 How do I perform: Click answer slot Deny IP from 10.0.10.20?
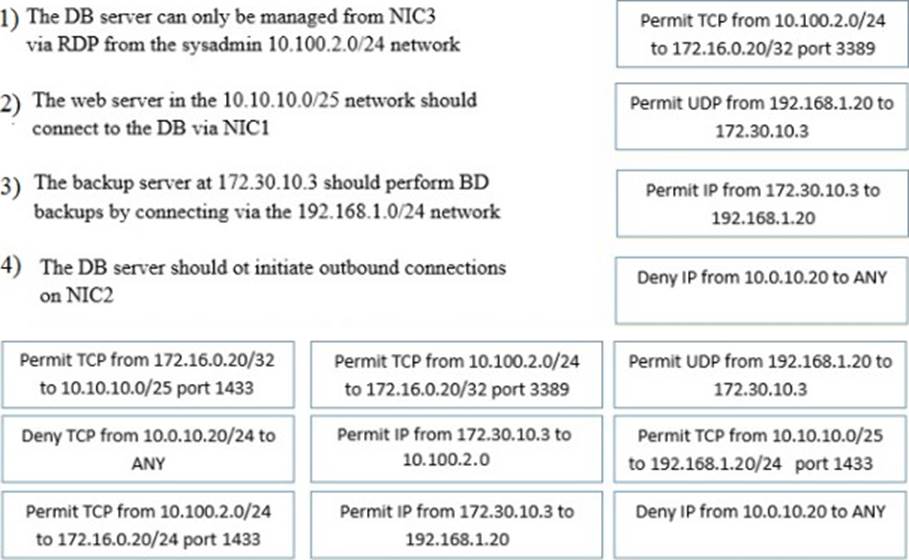(x=762, y=290)
